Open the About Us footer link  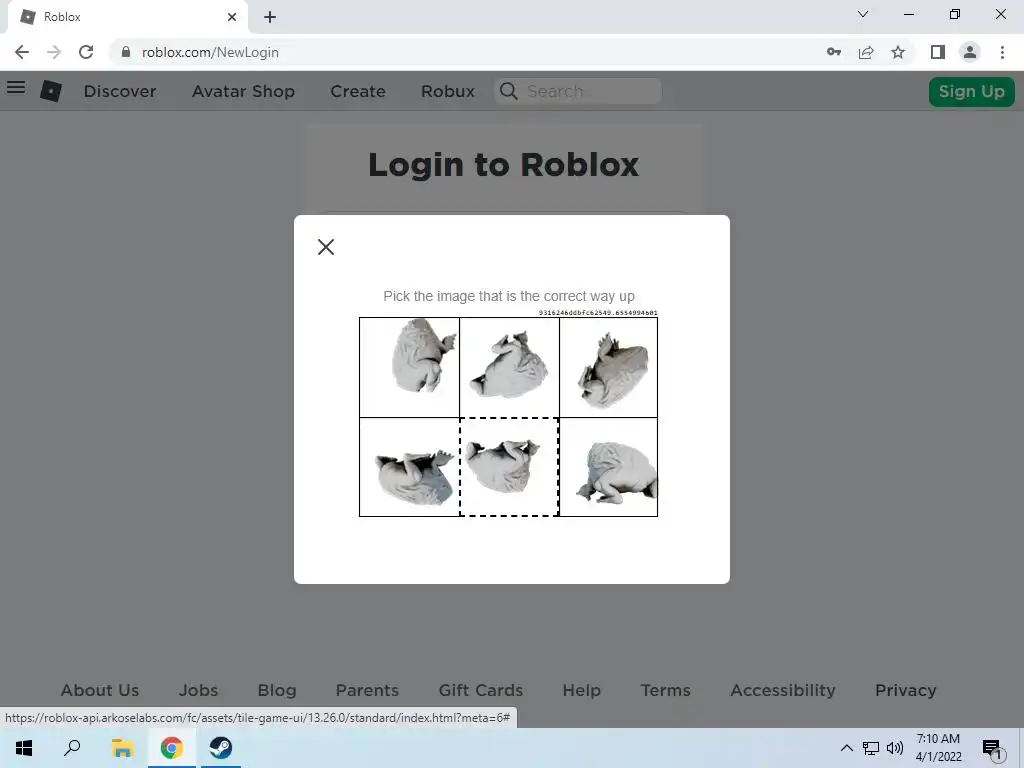(x=100, y=690)
